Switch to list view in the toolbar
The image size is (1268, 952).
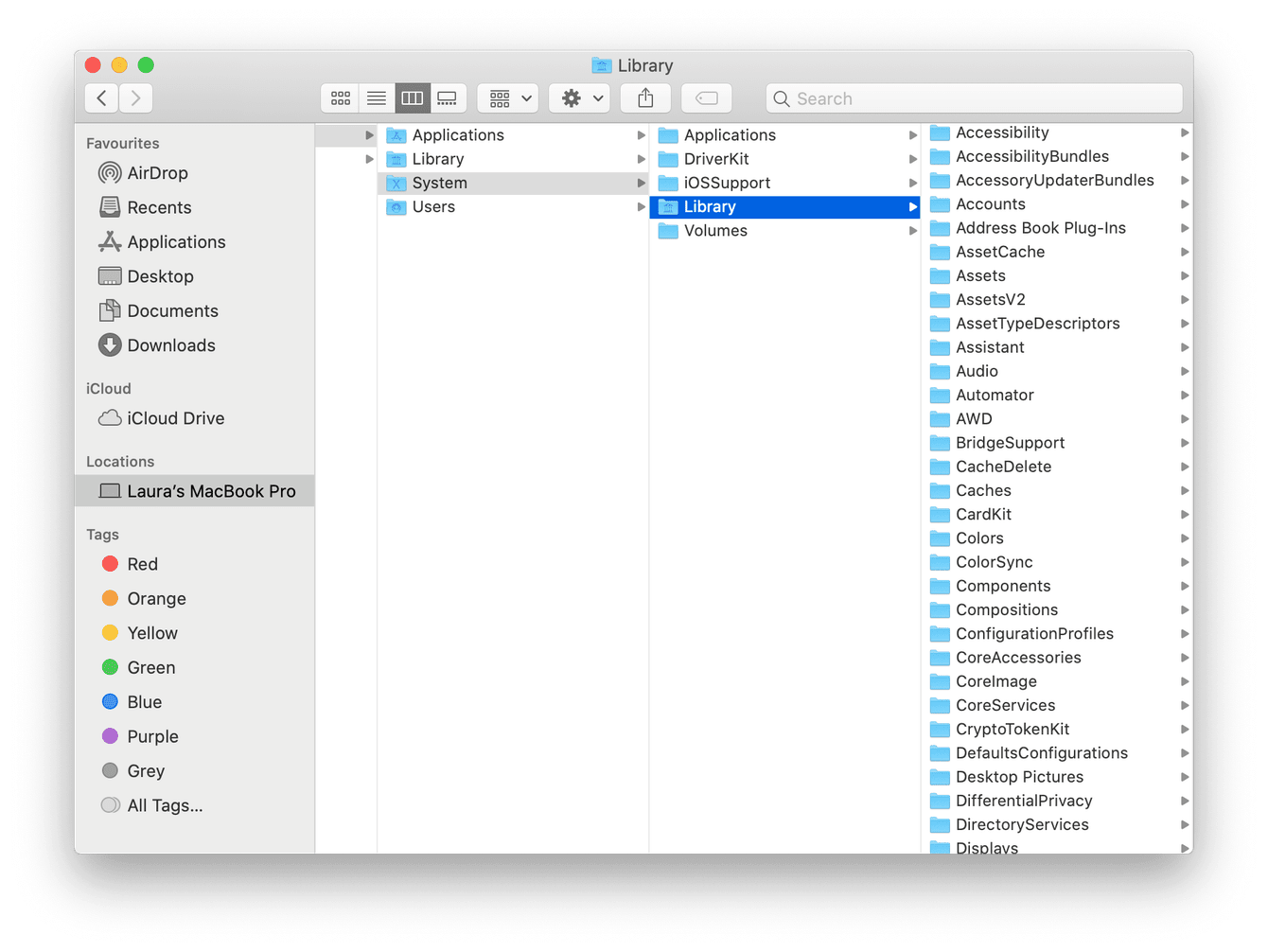[377, 98]
